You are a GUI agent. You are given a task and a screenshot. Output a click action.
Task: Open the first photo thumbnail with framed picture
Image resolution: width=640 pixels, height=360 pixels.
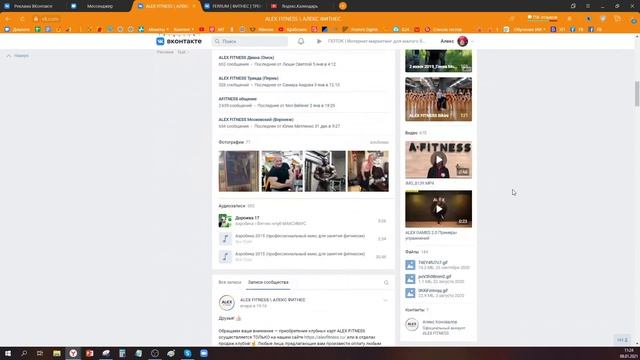239,171
